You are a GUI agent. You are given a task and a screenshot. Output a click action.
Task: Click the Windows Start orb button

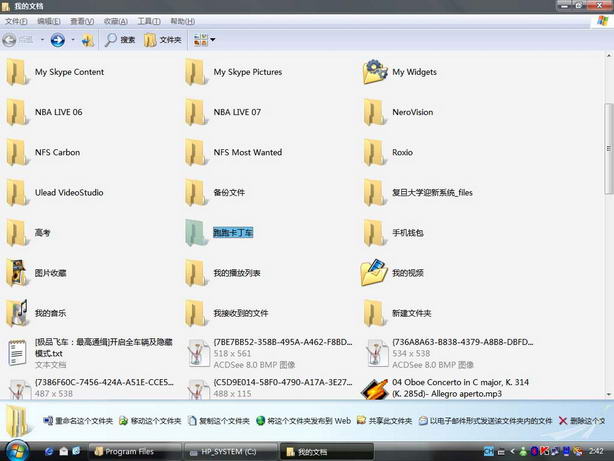click(x=17, y=450)
